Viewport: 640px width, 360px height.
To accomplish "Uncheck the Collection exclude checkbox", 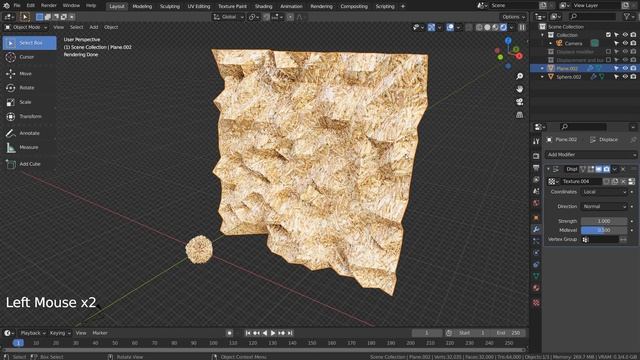I will (x=608, y=35).
